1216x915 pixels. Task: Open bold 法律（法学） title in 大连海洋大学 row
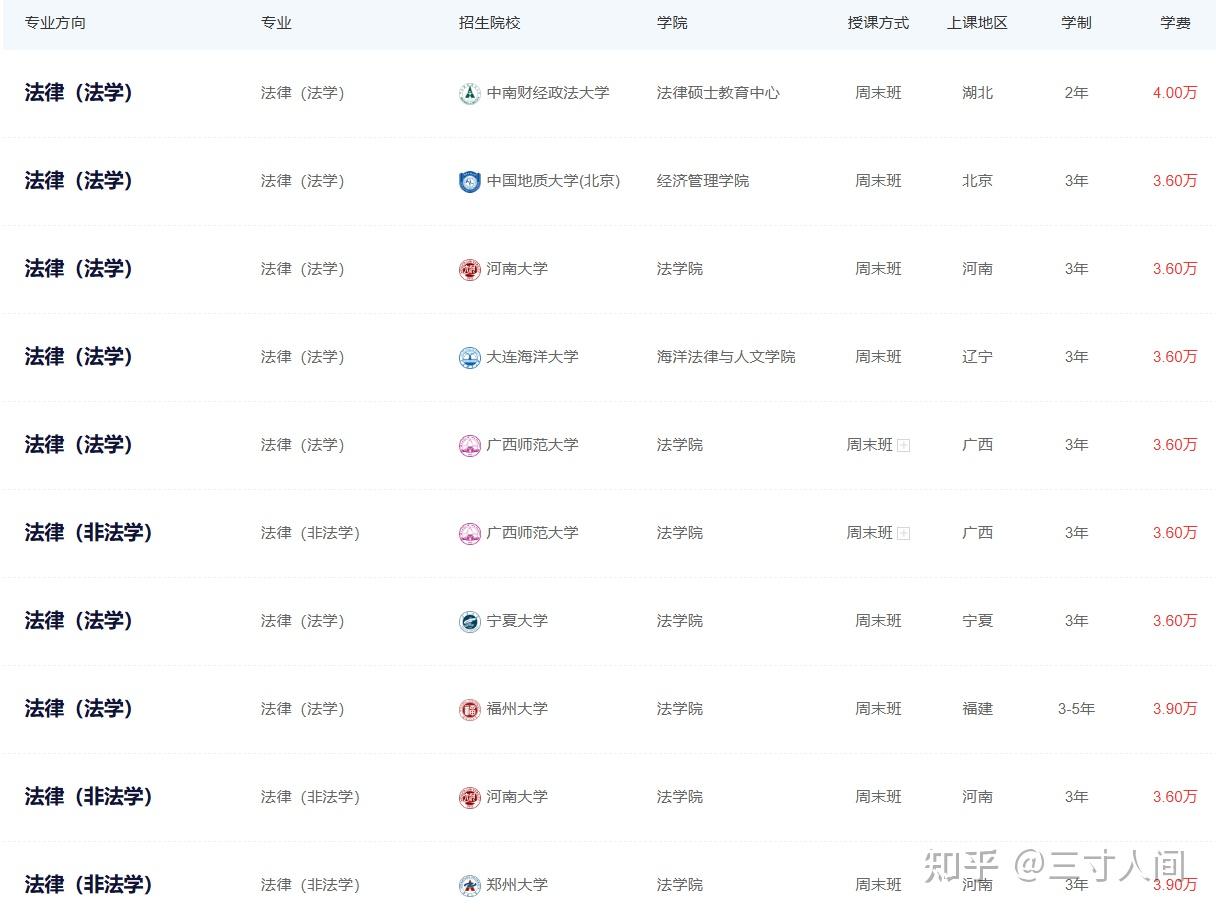[79, 357]
